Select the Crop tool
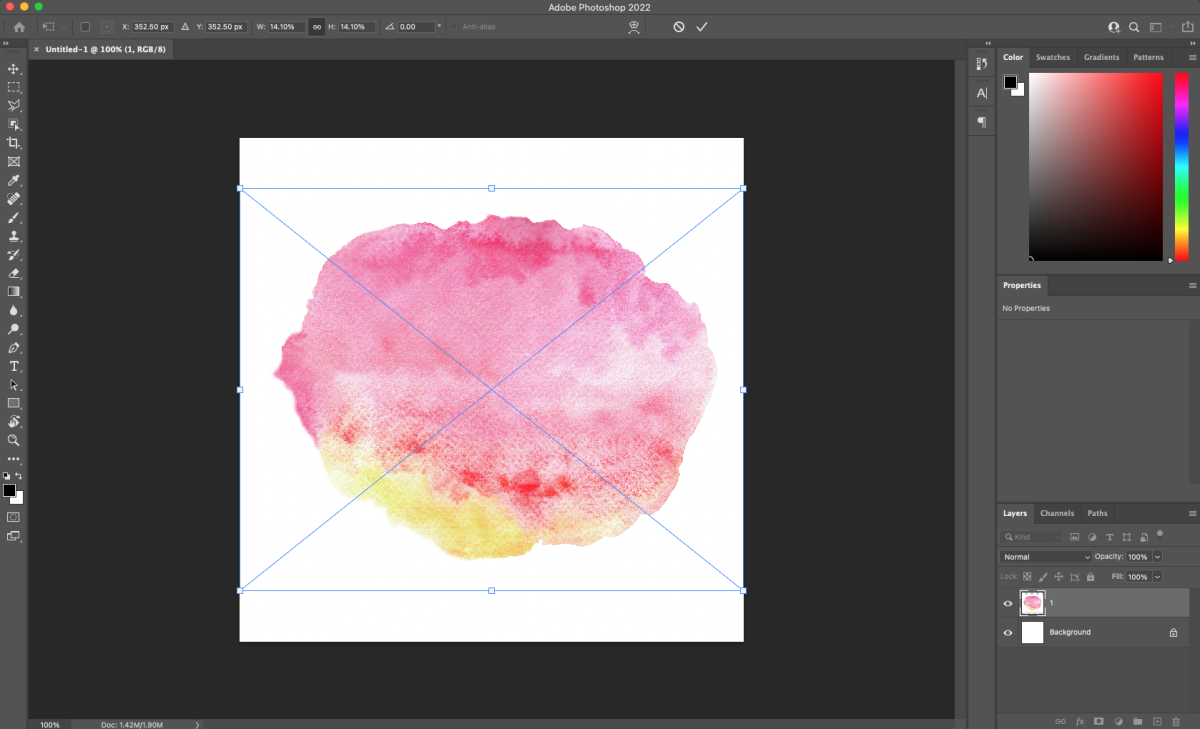 (14, 143)
